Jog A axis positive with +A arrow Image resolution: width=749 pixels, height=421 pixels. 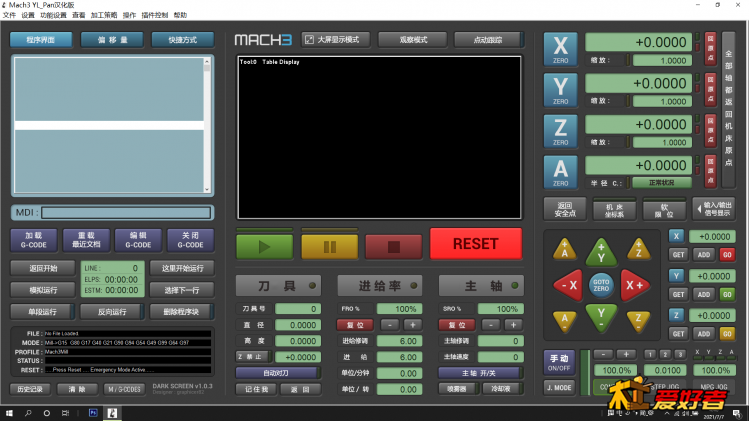pos(565,249)
